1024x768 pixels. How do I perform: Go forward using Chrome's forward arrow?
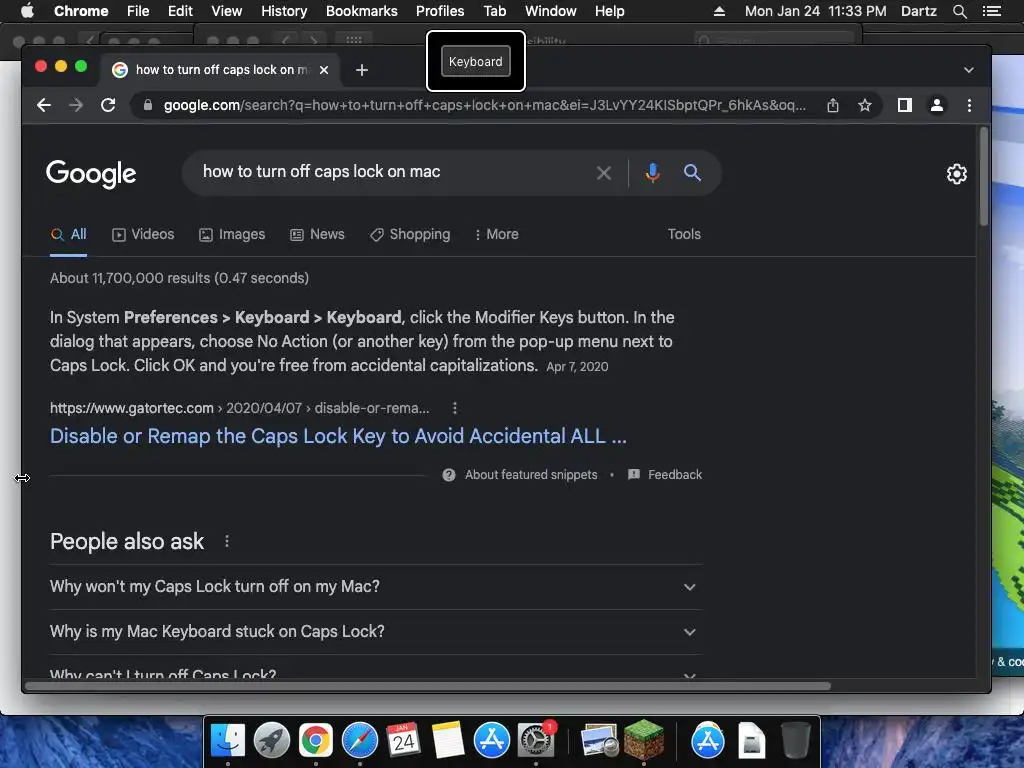[76, 105]
